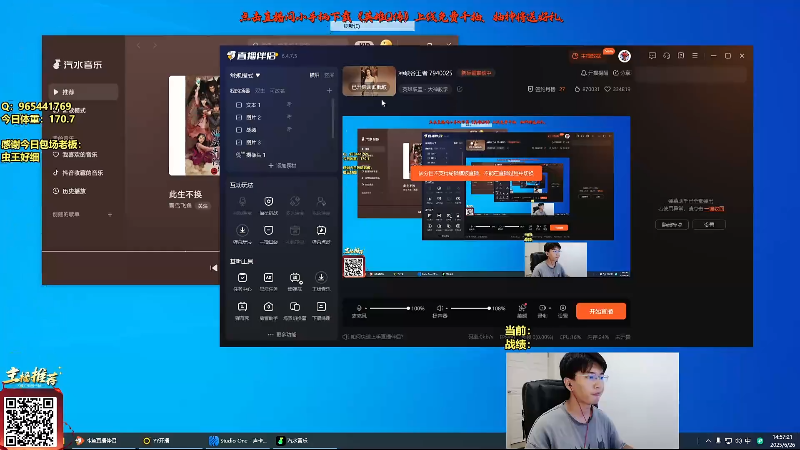Click the microphone icon in 互动玩法 section
Viewport: 800px width, 450px height.
point(242,202)
